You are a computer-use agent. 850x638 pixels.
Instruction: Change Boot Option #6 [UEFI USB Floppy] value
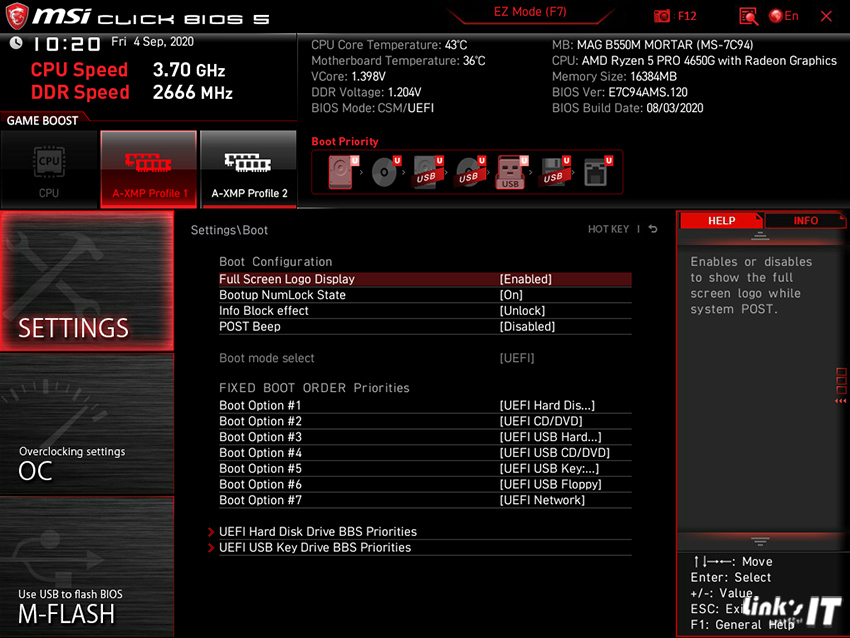click(550, 484)
